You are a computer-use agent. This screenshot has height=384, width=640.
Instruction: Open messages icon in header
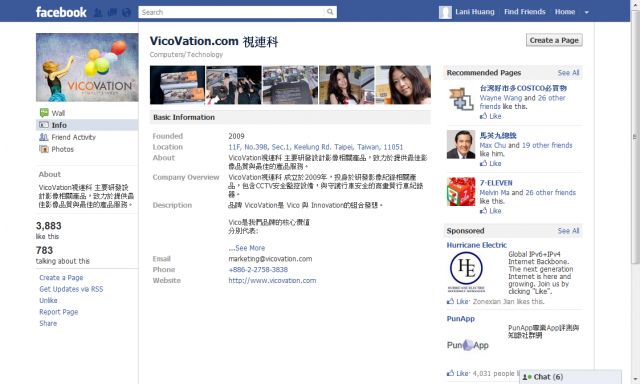click(112, 12)
